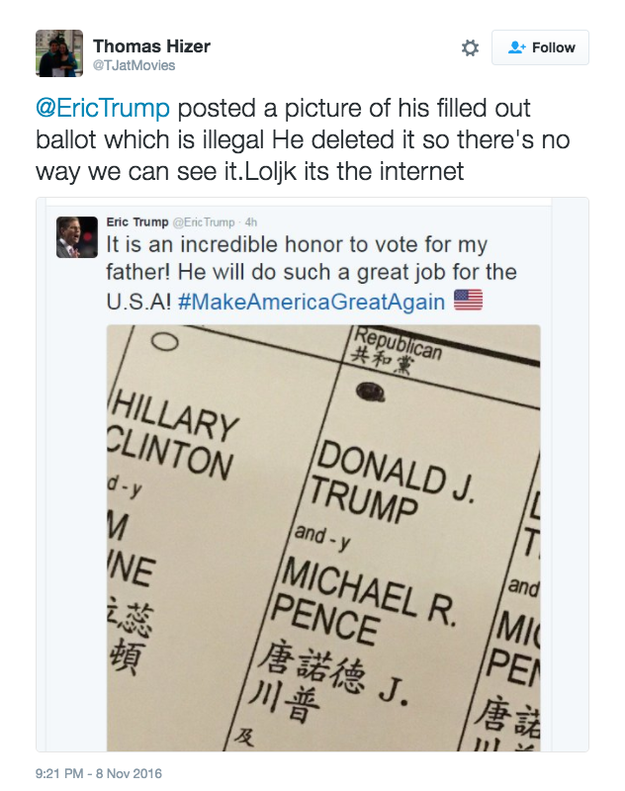Click the Follow button

coord(540,47)
